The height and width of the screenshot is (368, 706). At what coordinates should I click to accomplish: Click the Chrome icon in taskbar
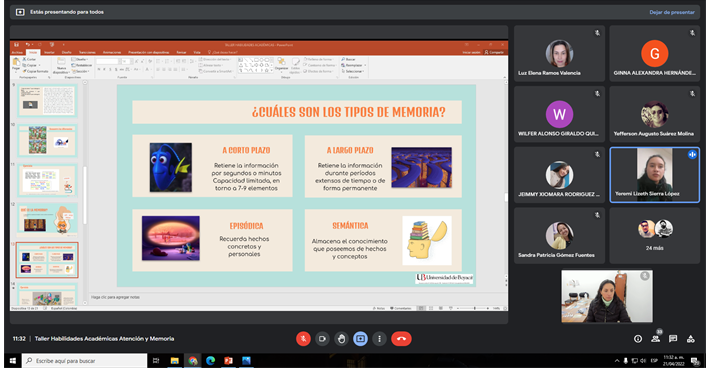pos(193,360)
